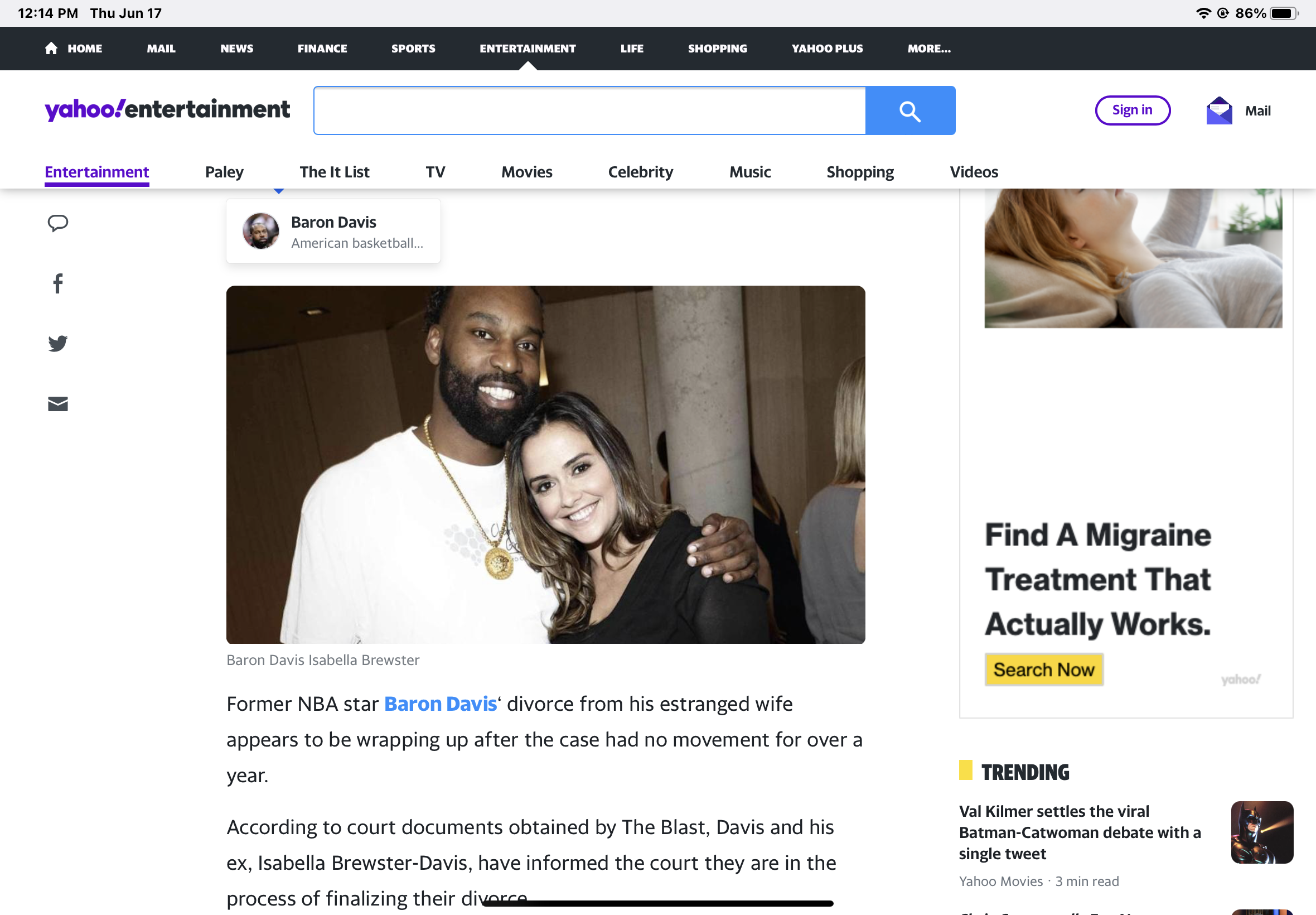The image size is (1316, 915).
Task: Share article on Facebook
Action: click(58, 283)
